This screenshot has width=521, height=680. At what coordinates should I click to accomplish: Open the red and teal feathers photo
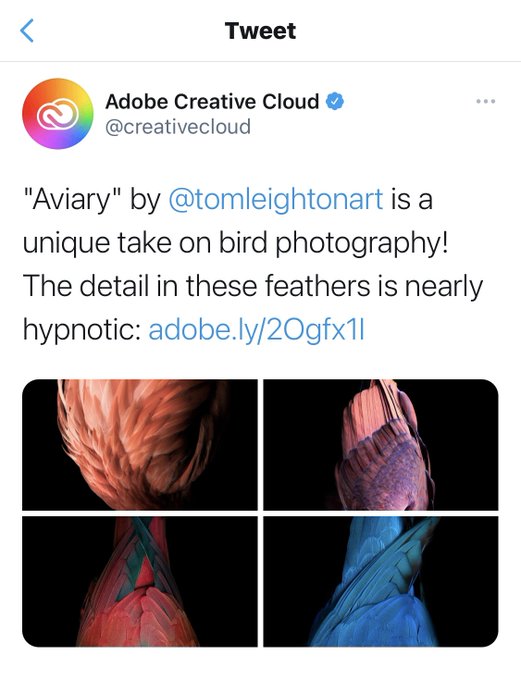tap(140, 582)
